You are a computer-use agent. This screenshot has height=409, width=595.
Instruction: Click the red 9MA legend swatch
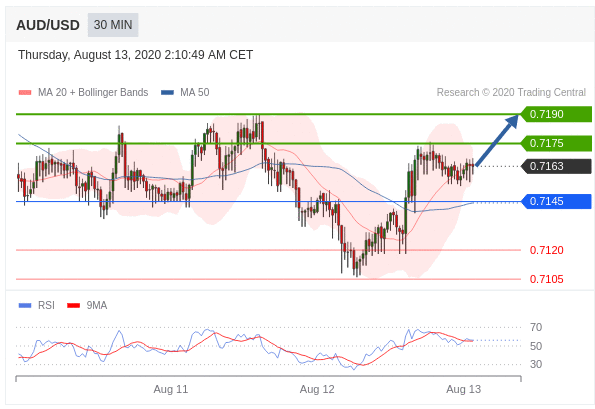[73, 305]
